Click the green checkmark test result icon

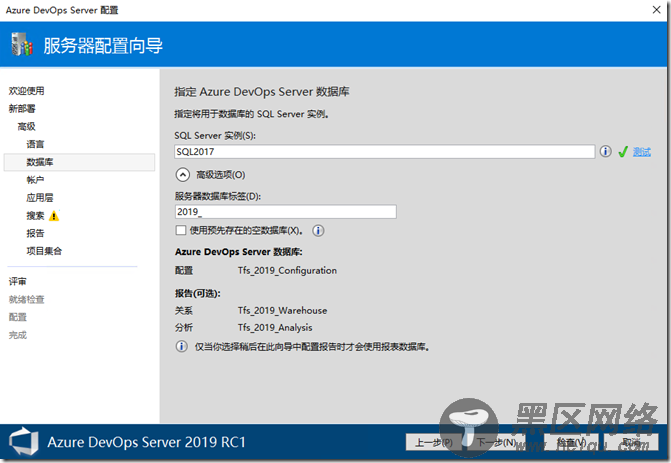point(623,151)
